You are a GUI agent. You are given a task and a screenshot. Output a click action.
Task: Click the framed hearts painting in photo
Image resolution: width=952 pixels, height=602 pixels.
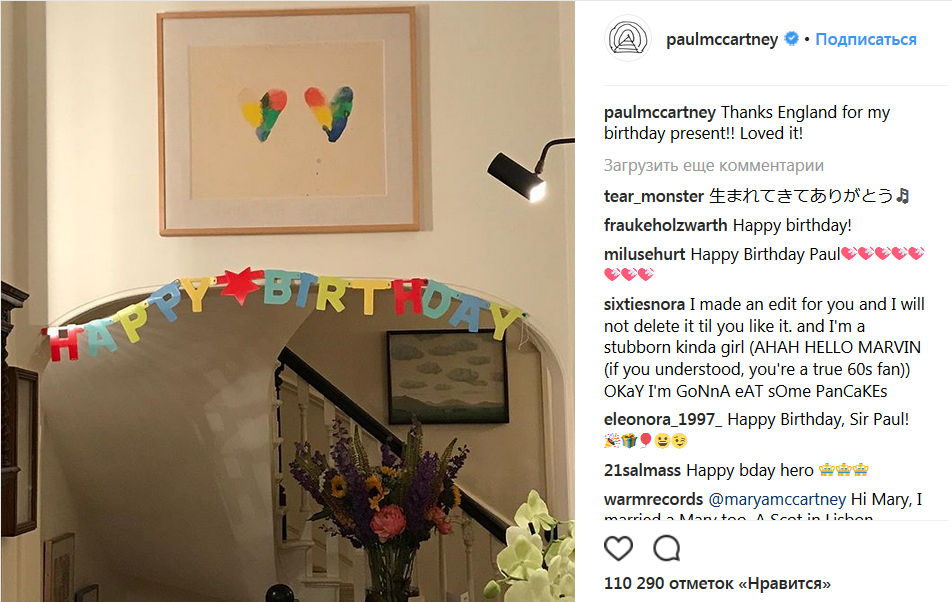pyautogui.click(x=288, y=119)
